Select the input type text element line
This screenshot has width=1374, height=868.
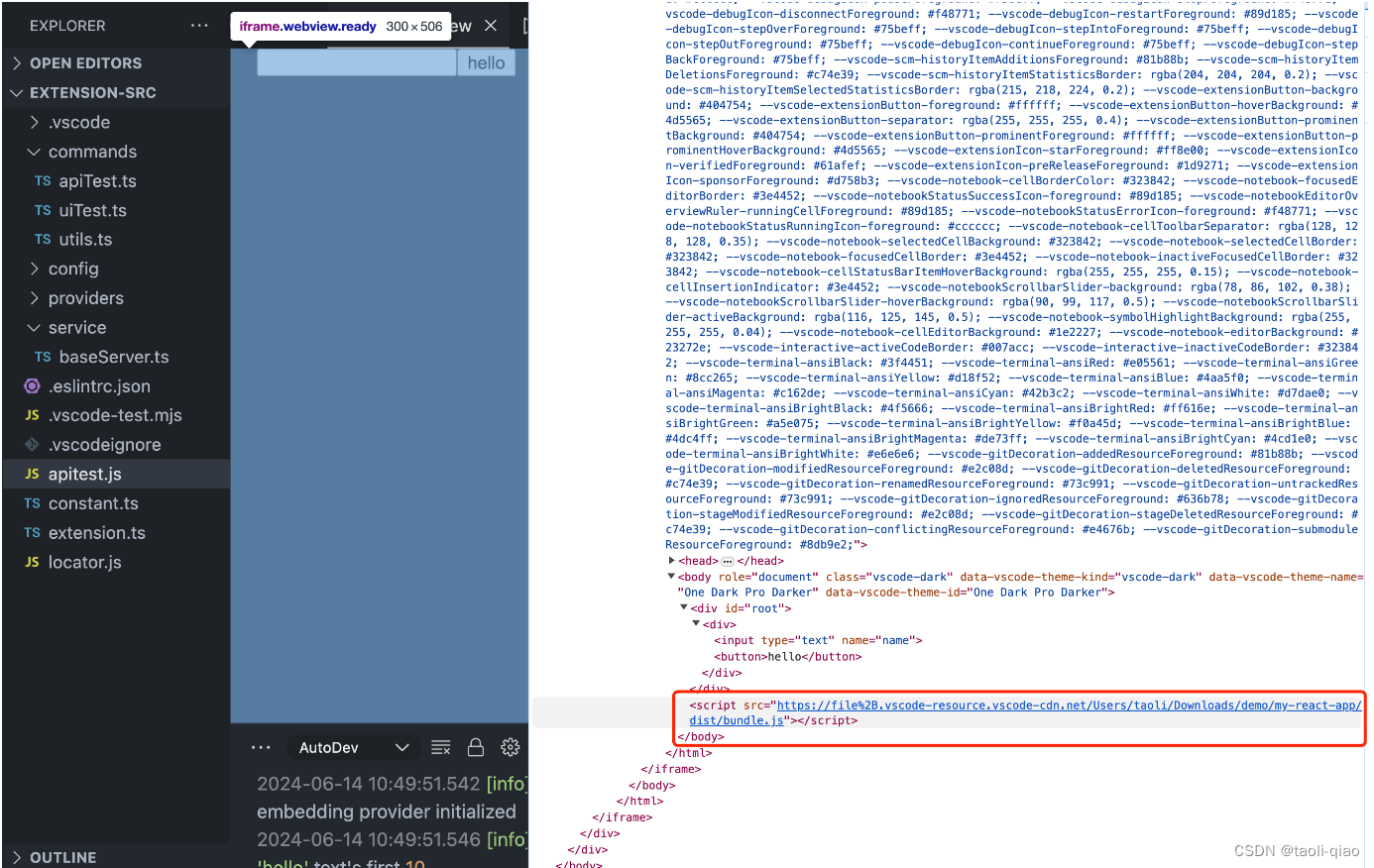(x=818, y=641)
